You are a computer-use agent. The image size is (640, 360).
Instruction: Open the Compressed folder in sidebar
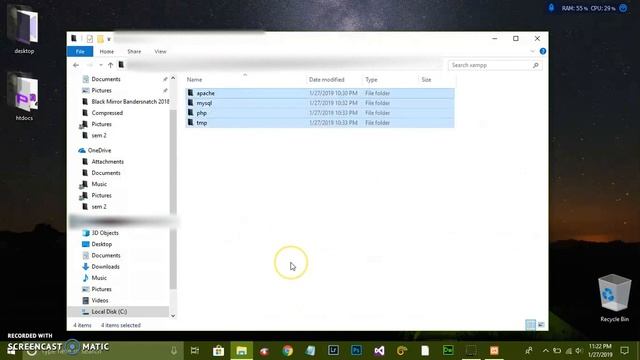point(107,113)
